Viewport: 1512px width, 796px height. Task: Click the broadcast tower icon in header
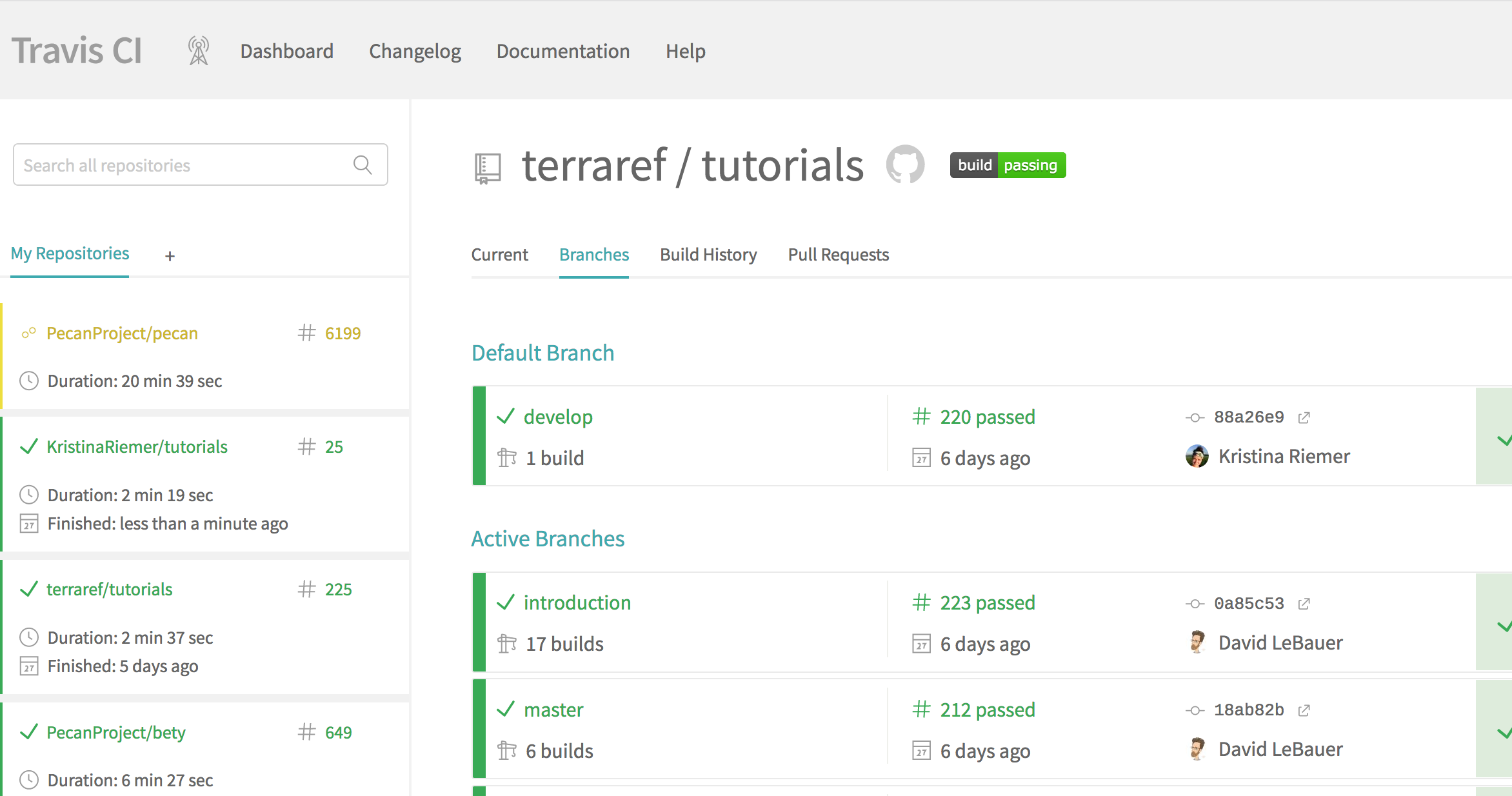(198, 51)
